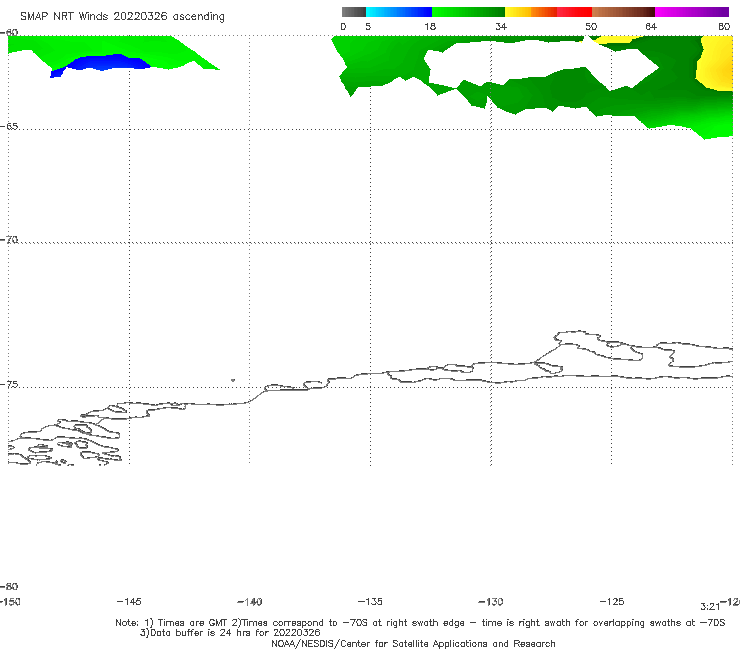
Task: Select the cyan-to-blue segment of the color bar
Action: tap(399, 12)
